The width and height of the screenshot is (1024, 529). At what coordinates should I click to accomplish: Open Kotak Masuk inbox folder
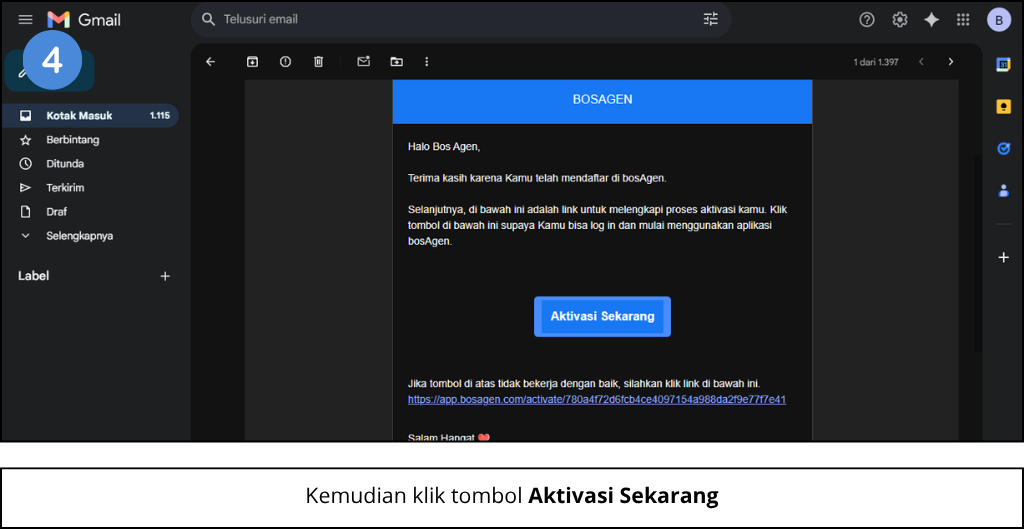pos(89,116)
